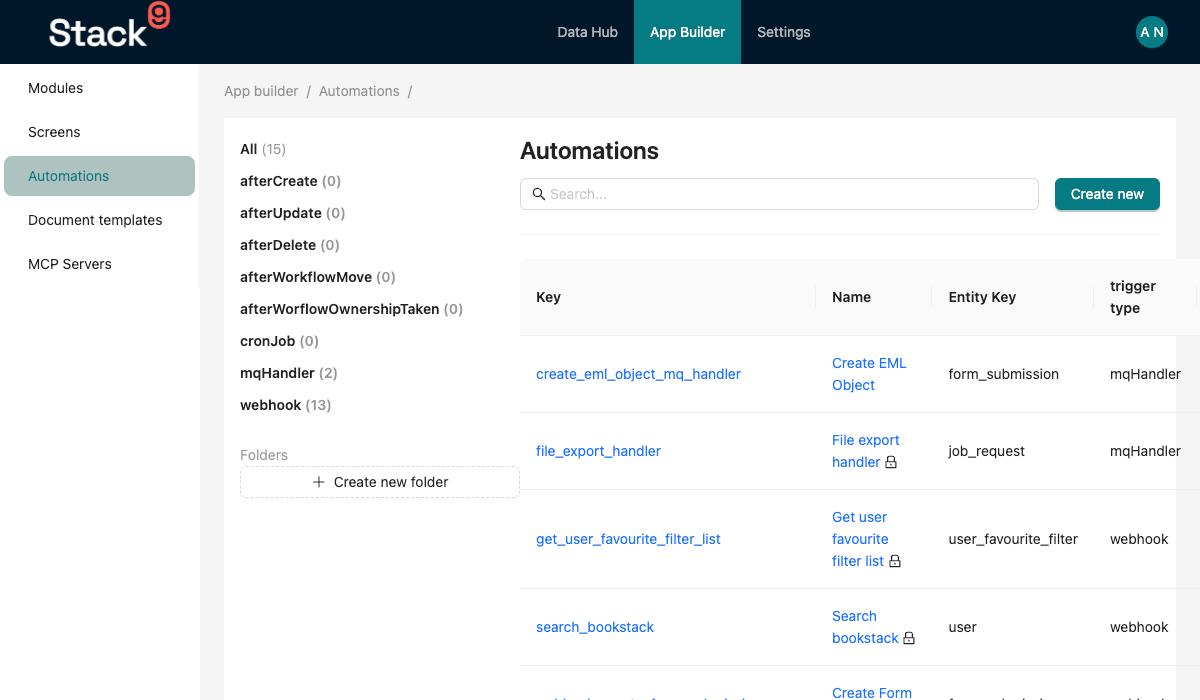Click webhook cell in get_user_favourite_filter_list row

coord(1139,539)
